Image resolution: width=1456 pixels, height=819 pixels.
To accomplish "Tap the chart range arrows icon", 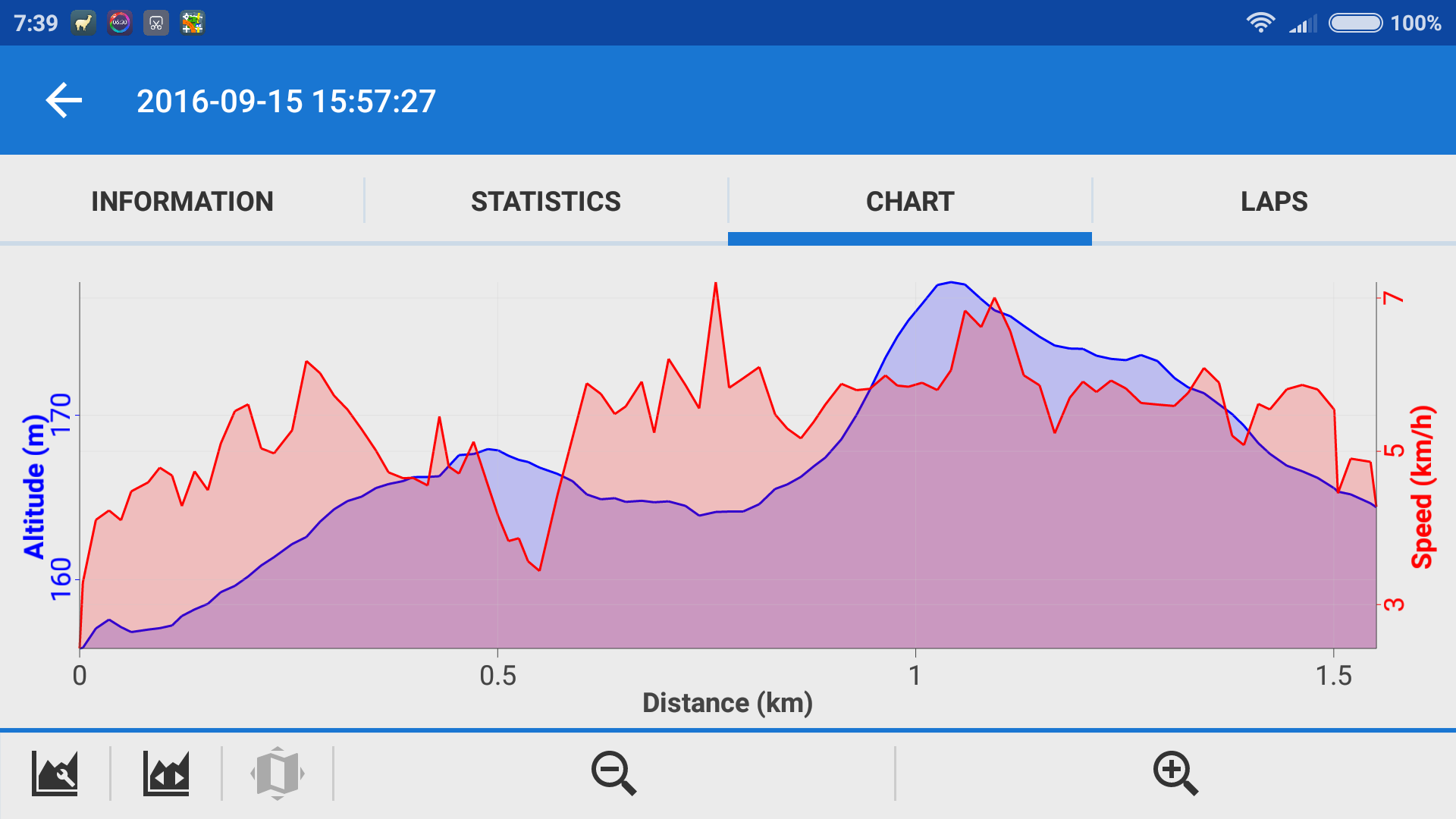I will (166, 773).
